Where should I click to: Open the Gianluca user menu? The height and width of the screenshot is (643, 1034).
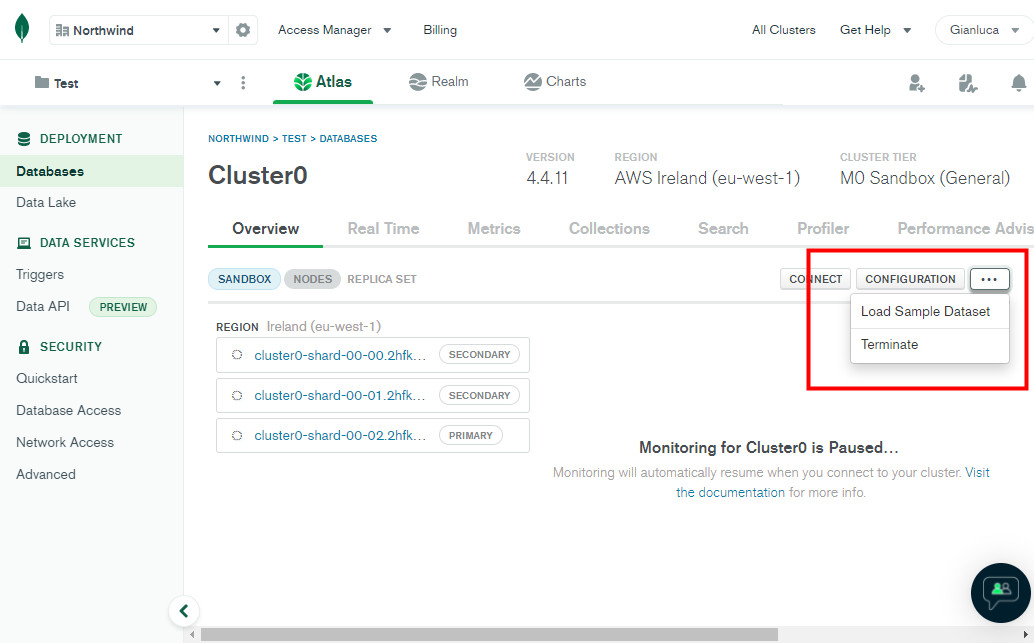pyautogui.click(x=985, y=30)
